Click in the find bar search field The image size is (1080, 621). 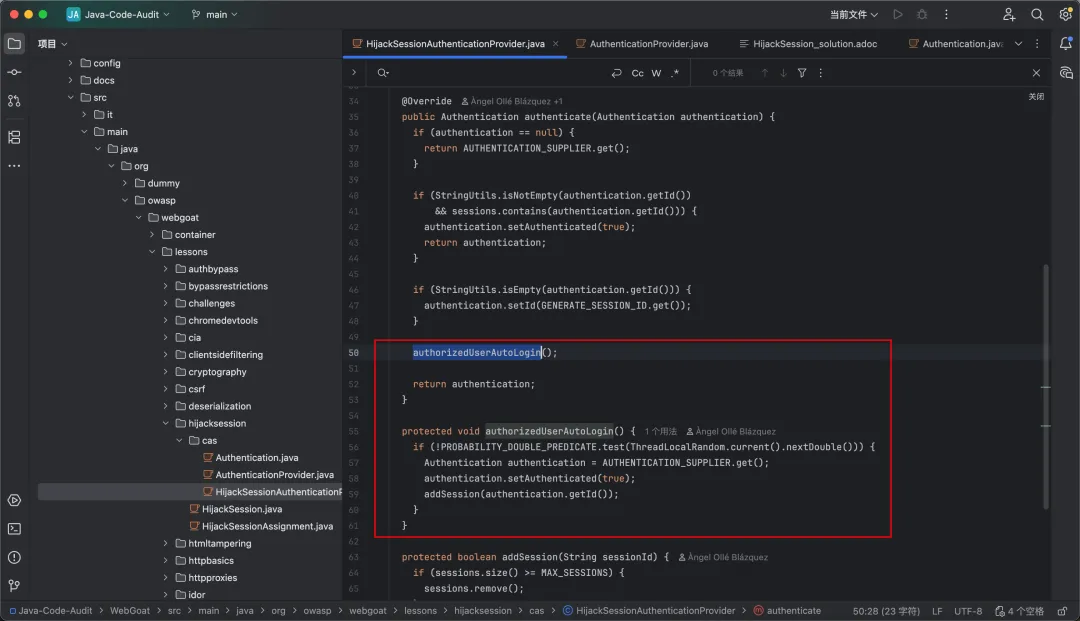[x=499, y=73]
